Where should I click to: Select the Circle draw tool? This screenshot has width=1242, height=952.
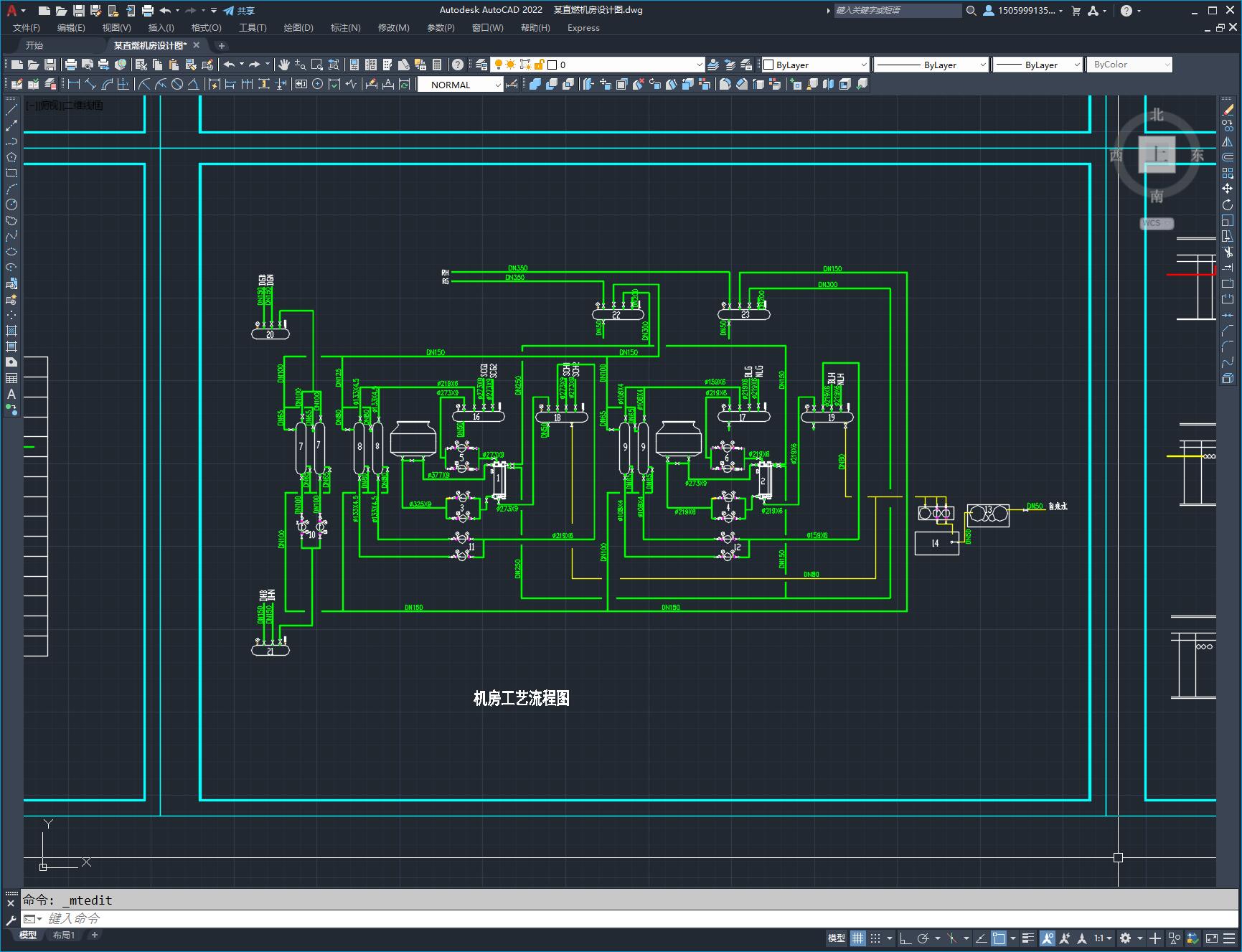click(11, 204)
